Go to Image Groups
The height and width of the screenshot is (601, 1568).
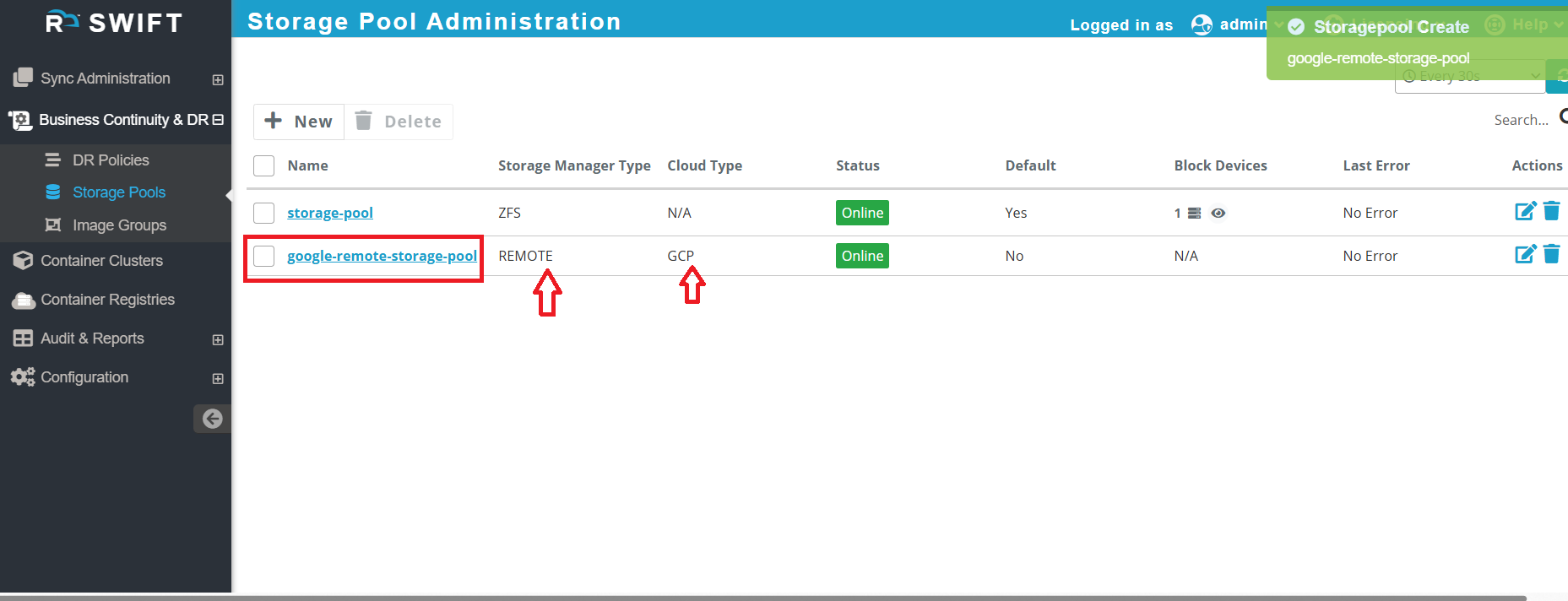coord(119,225)
